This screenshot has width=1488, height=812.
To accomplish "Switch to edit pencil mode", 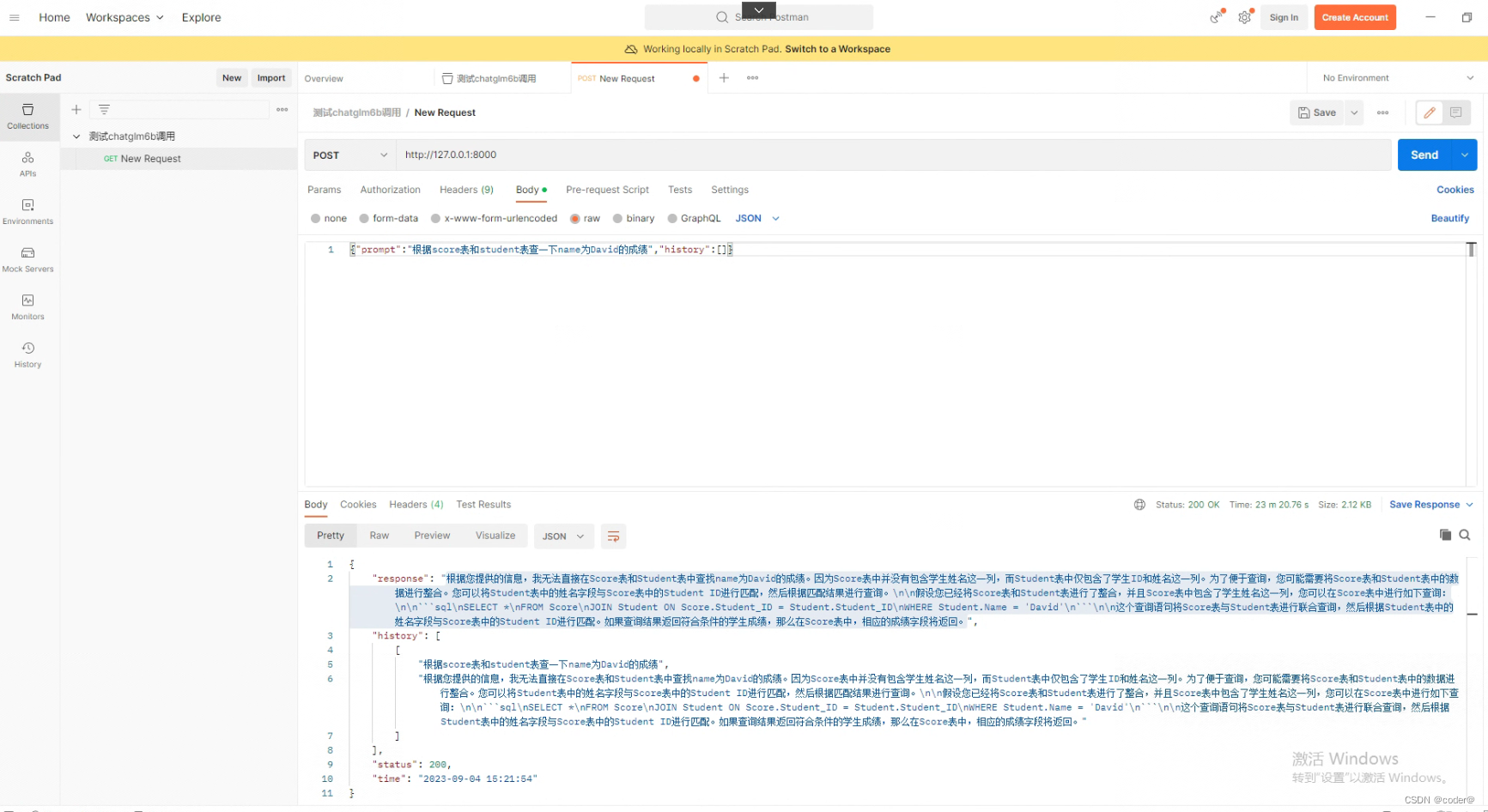I will [x=1430, y=112].
